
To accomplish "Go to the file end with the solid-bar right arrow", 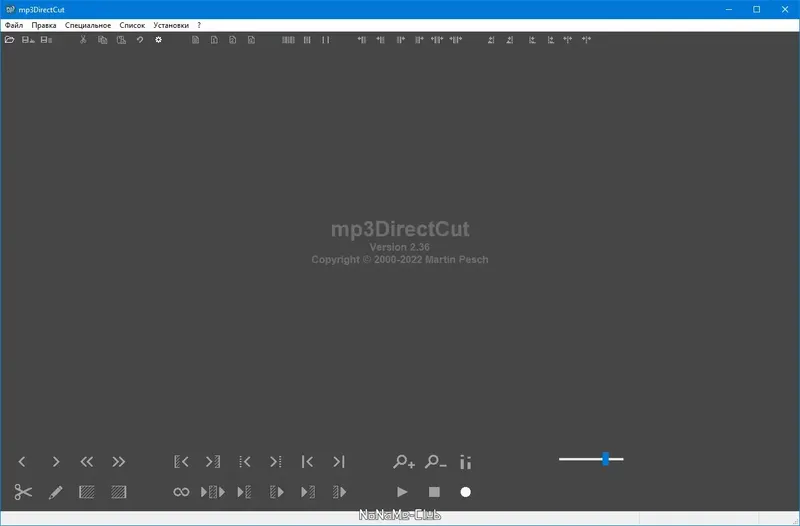I will 339,462.
